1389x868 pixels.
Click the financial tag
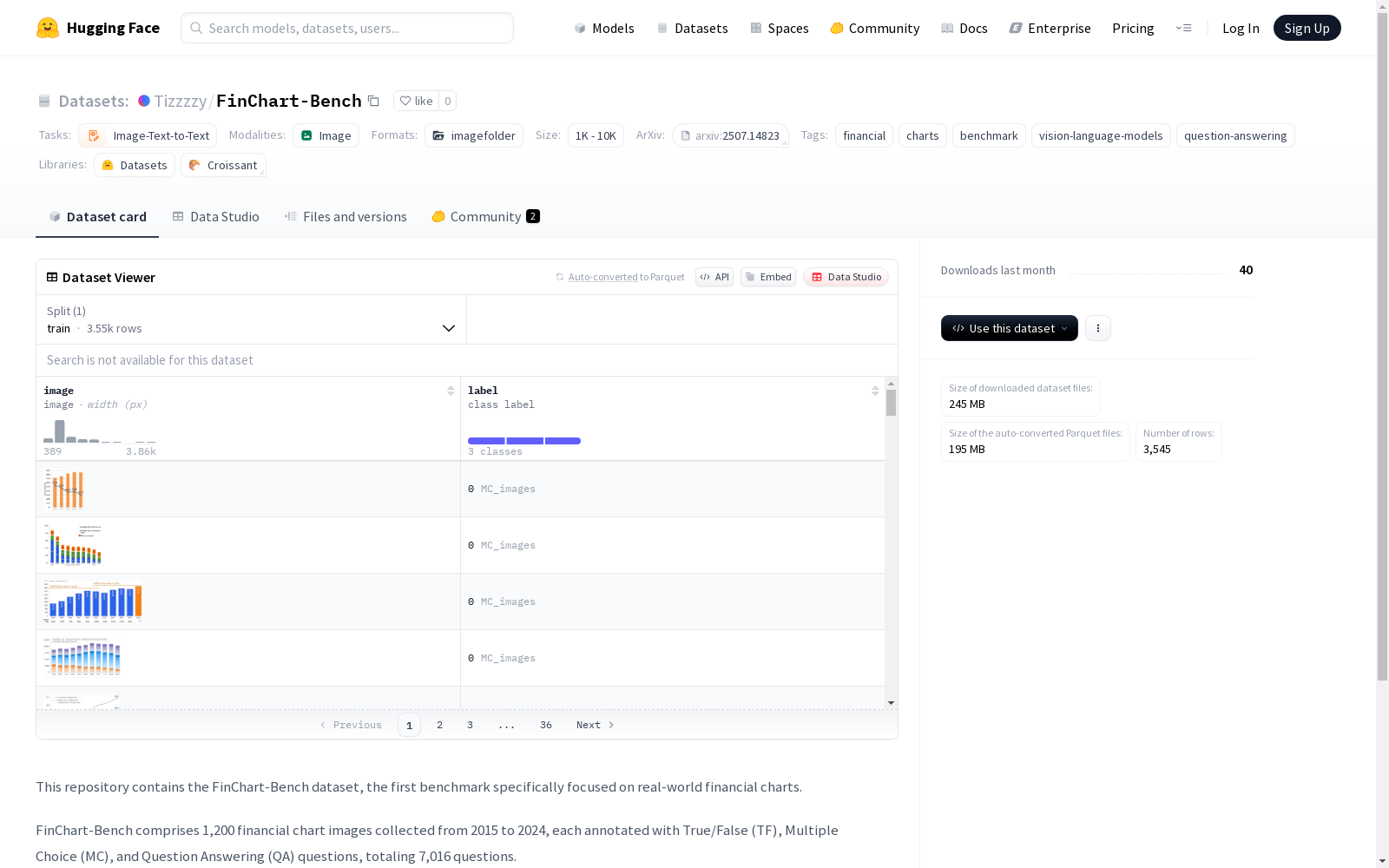[x=864, y=135]
